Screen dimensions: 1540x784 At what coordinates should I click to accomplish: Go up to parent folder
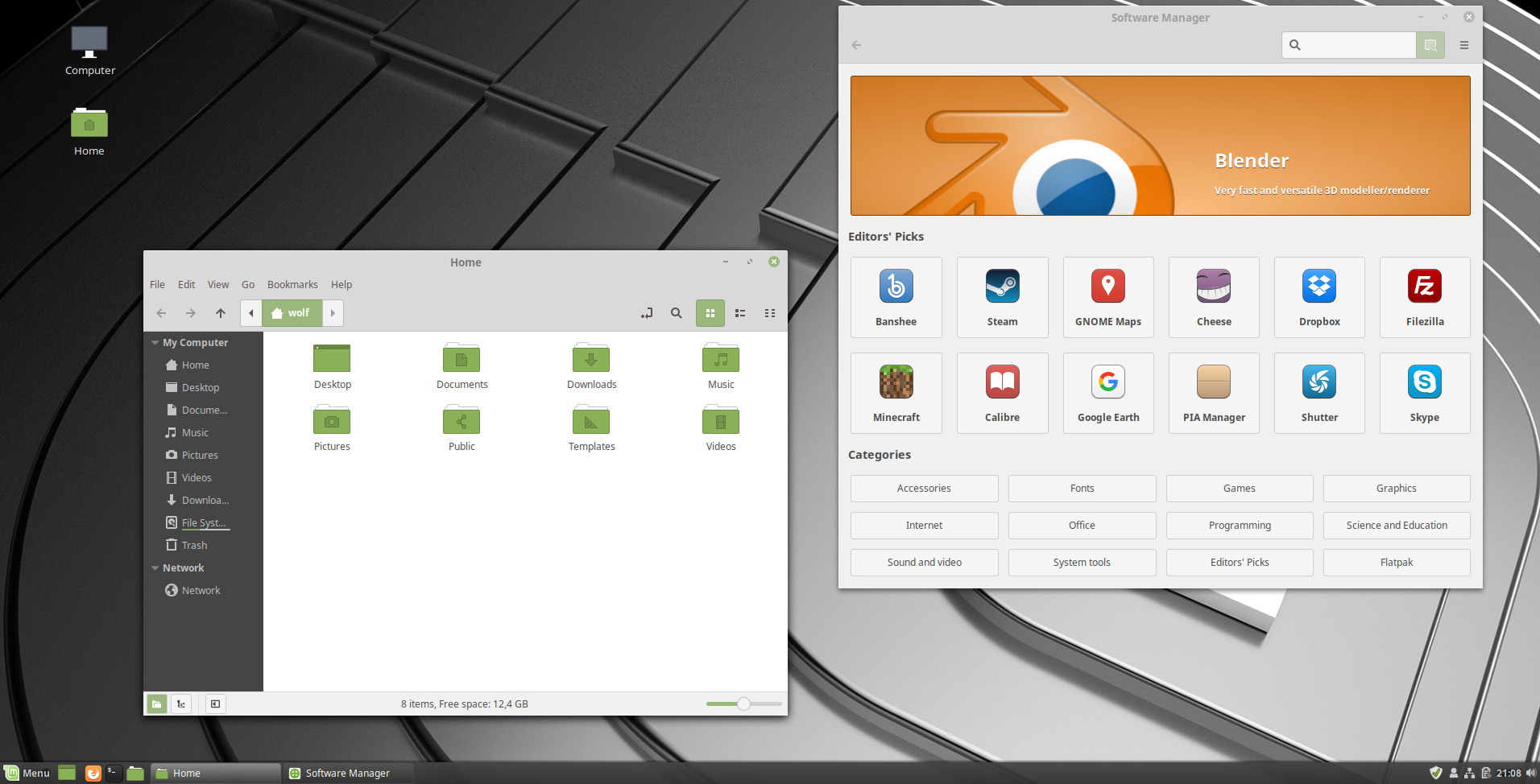coord(221,313)
